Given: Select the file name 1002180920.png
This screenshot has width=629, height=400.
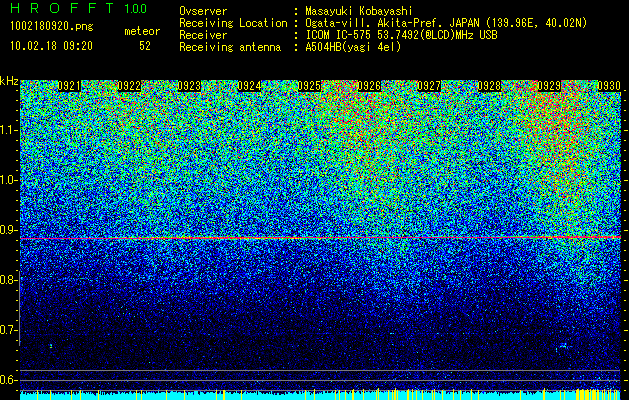Looking at the screenshot, I should [52, 27].
